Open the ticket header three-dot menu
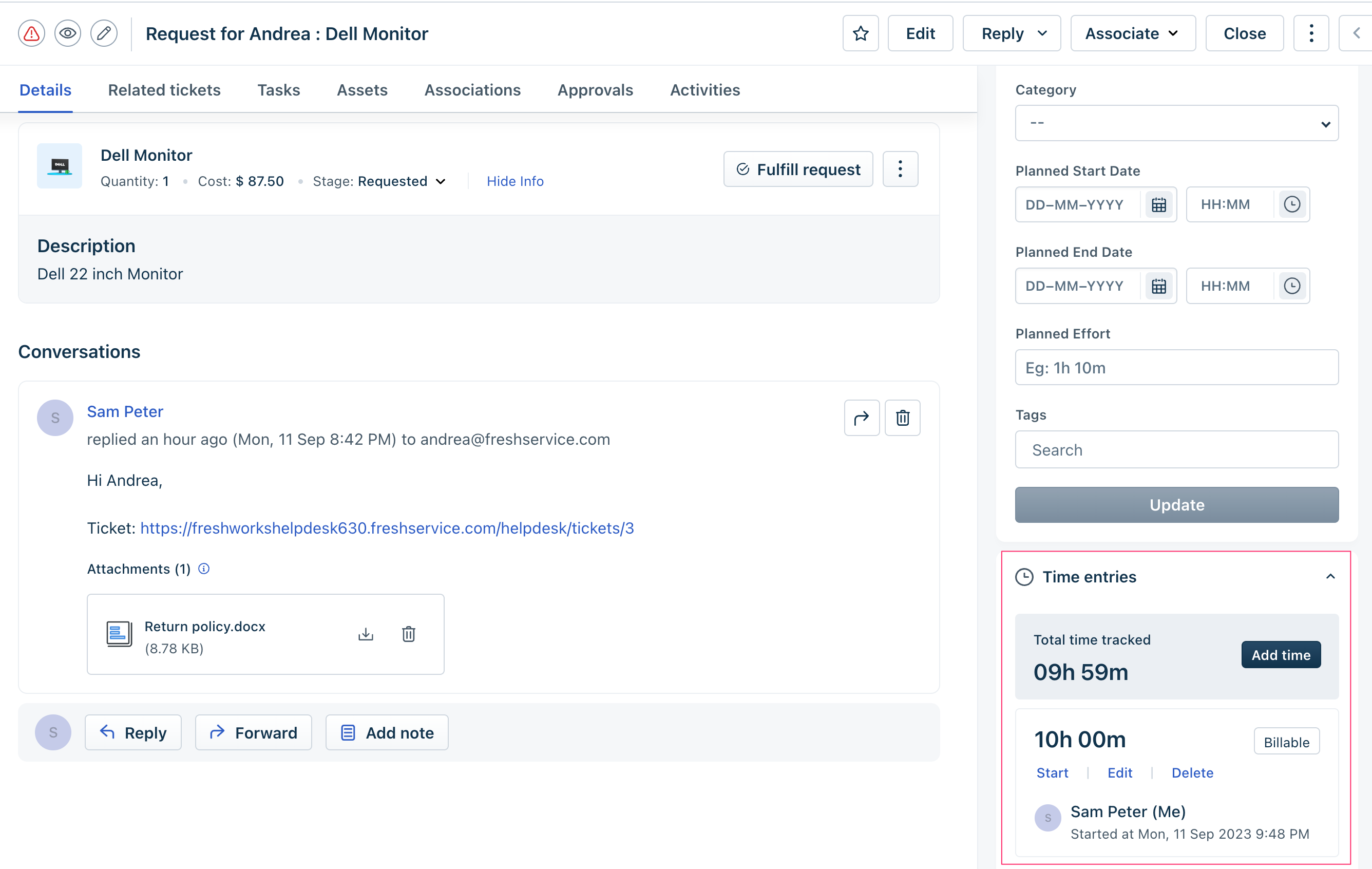This screenshot has width=1372, height=869. [x=1311, y=33]
